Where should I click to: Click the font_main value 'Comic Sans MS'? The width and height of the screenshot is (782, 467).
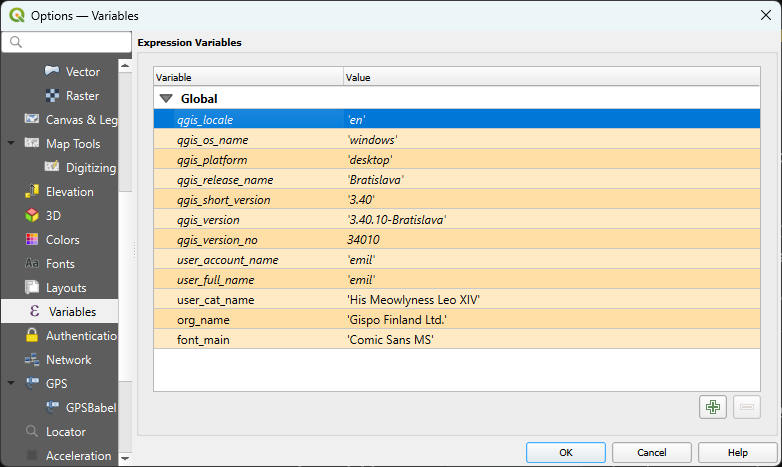(x=390, y=340)
